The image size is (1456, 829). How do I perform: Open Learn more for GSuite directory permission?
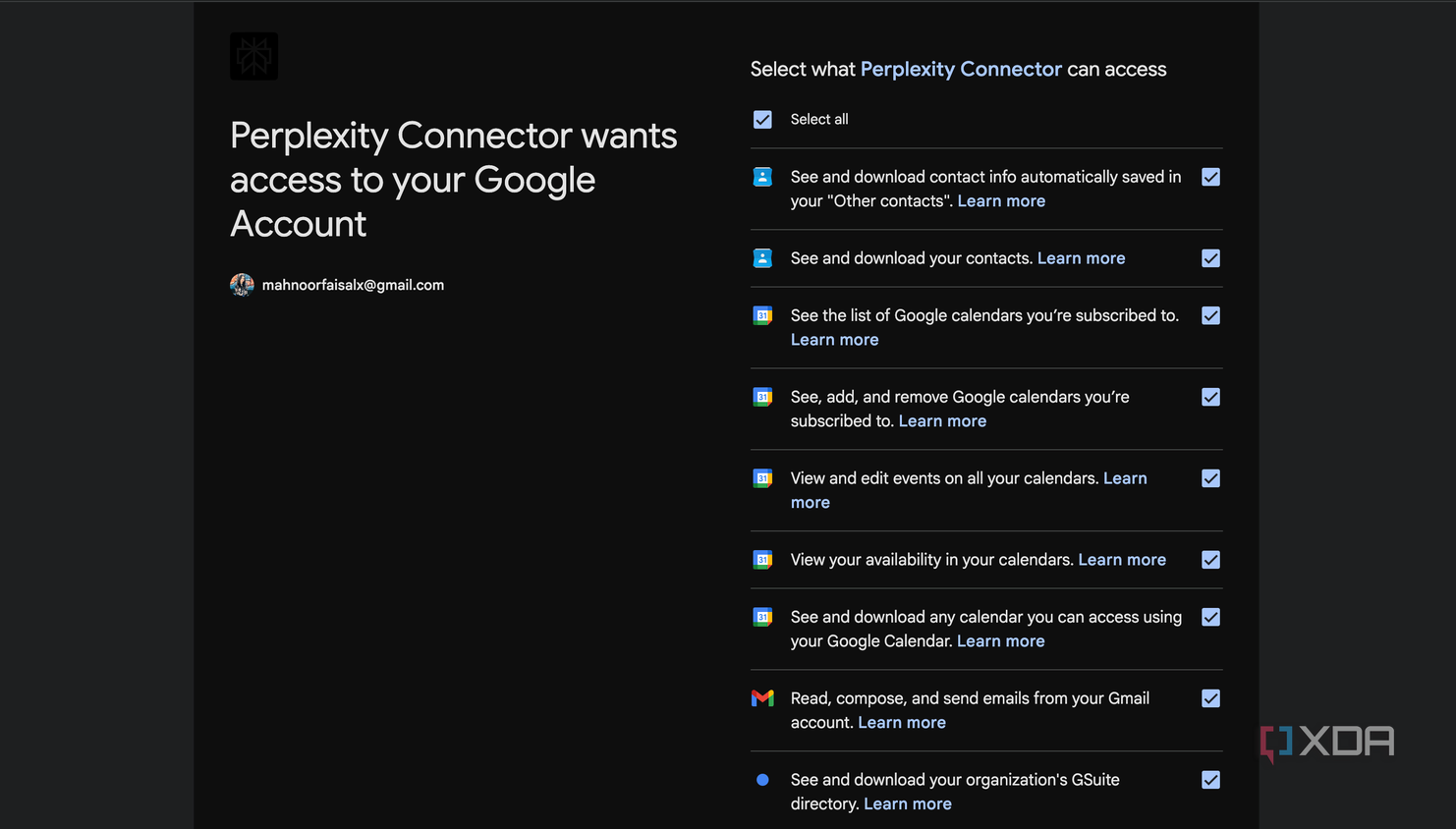coord(907,803)
